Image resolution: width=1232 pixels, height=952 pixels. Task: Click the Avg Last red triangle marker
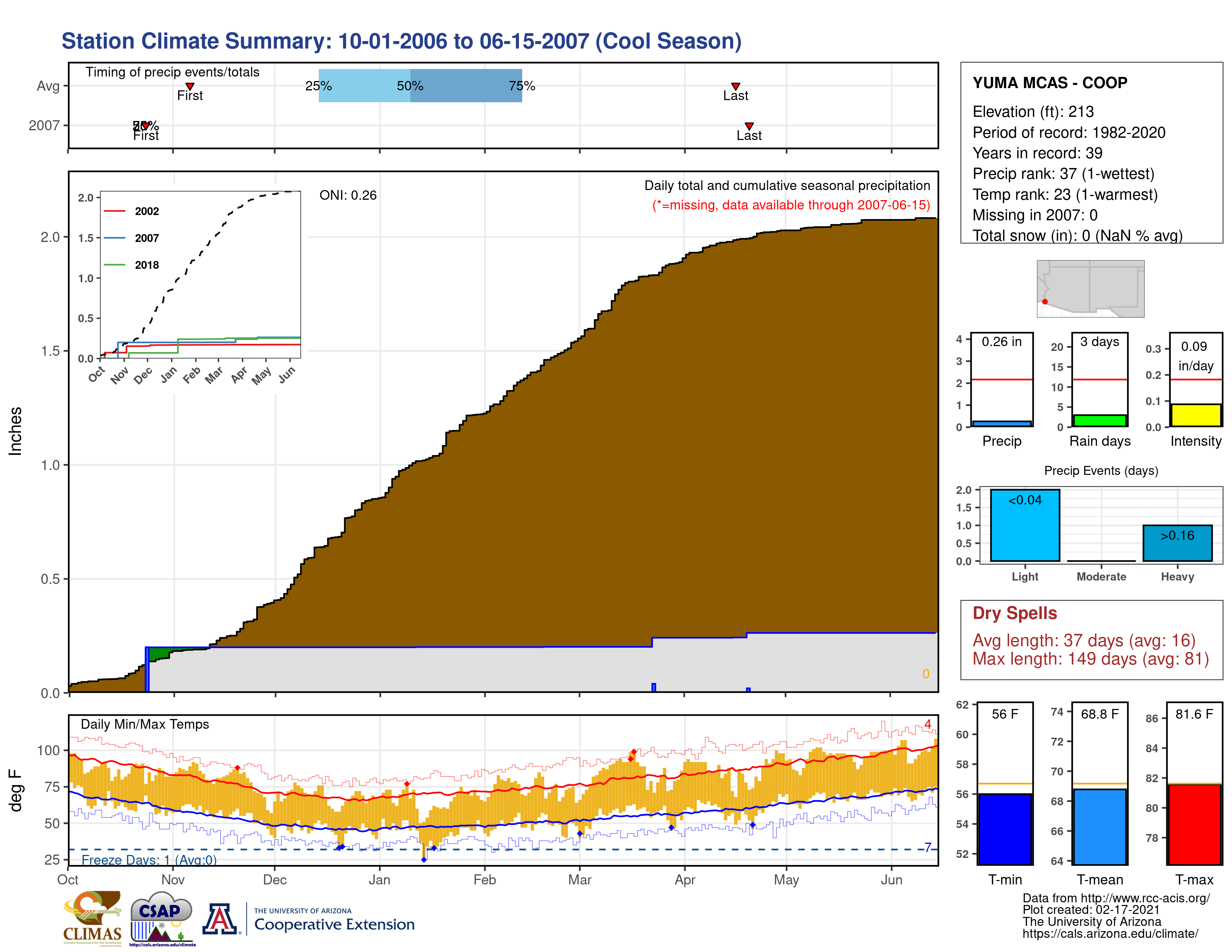point(735,86)
